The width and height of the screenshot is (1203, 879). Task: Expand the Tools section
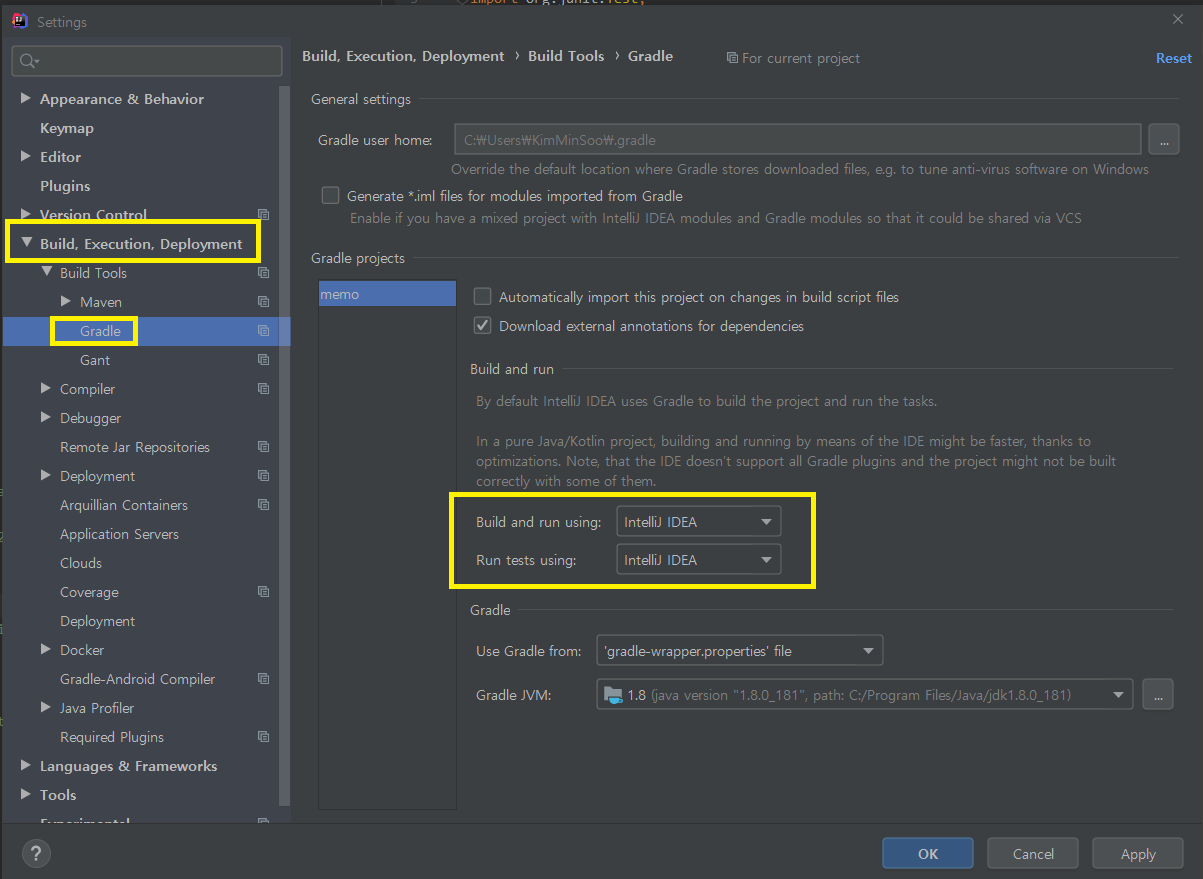click(26, 795)
